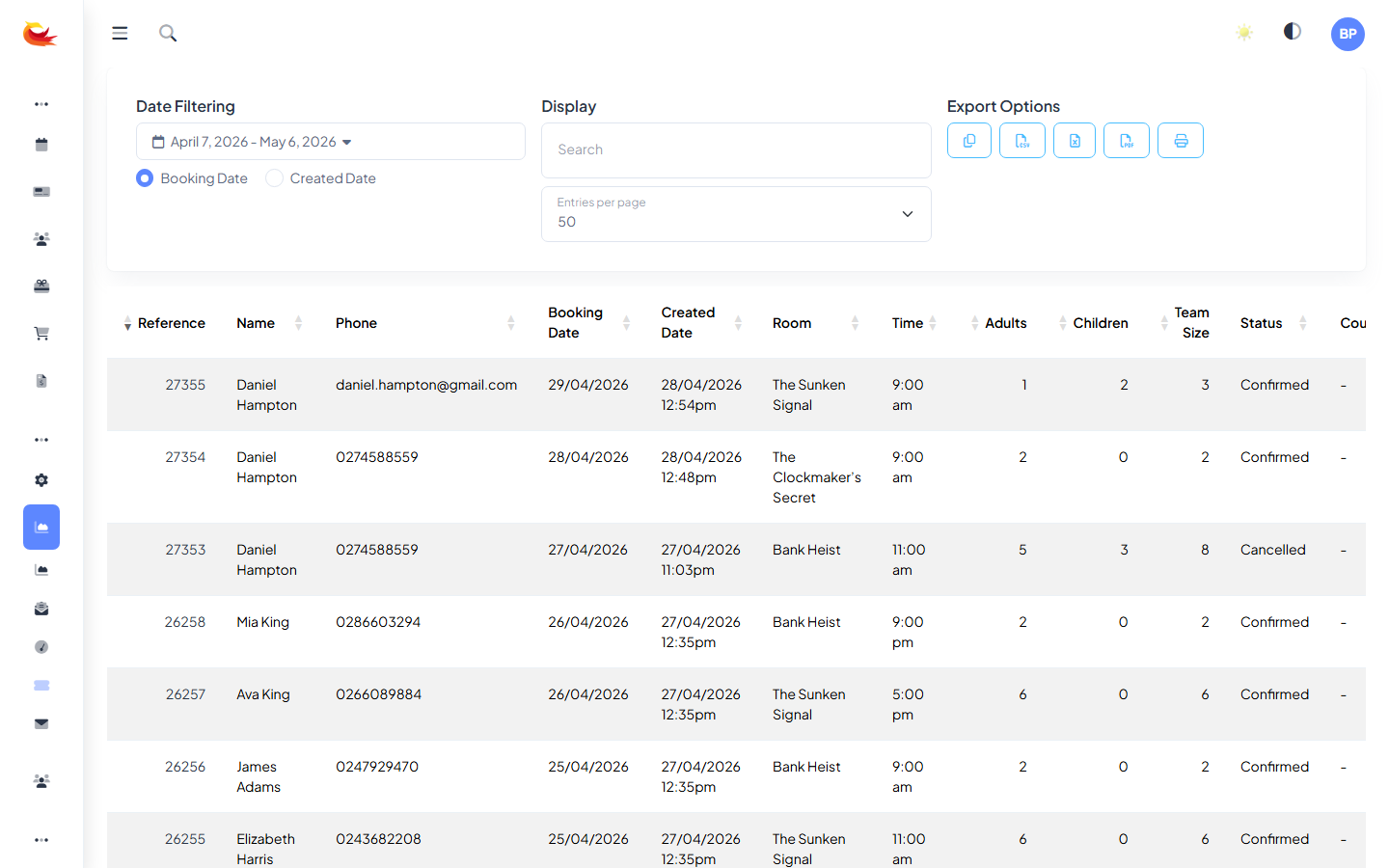Open the gift voucher sidebar icon

(x=41, y=286)
